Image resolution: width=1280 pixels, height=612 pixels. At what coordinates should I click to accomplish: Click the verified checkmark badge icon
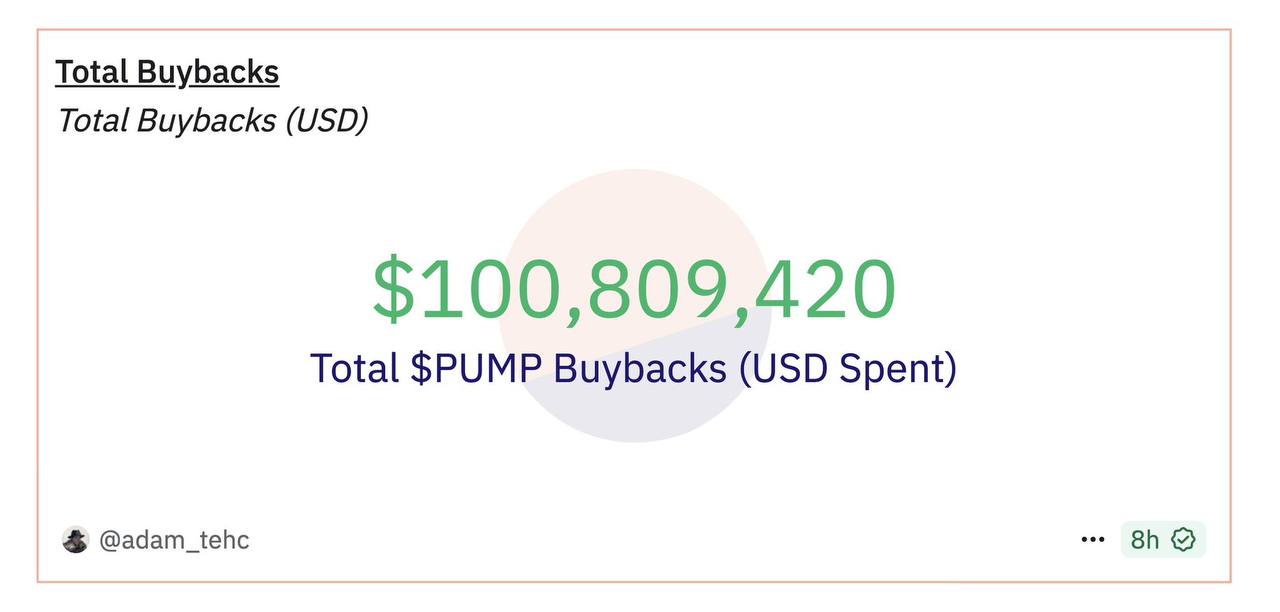(1183, 540)
